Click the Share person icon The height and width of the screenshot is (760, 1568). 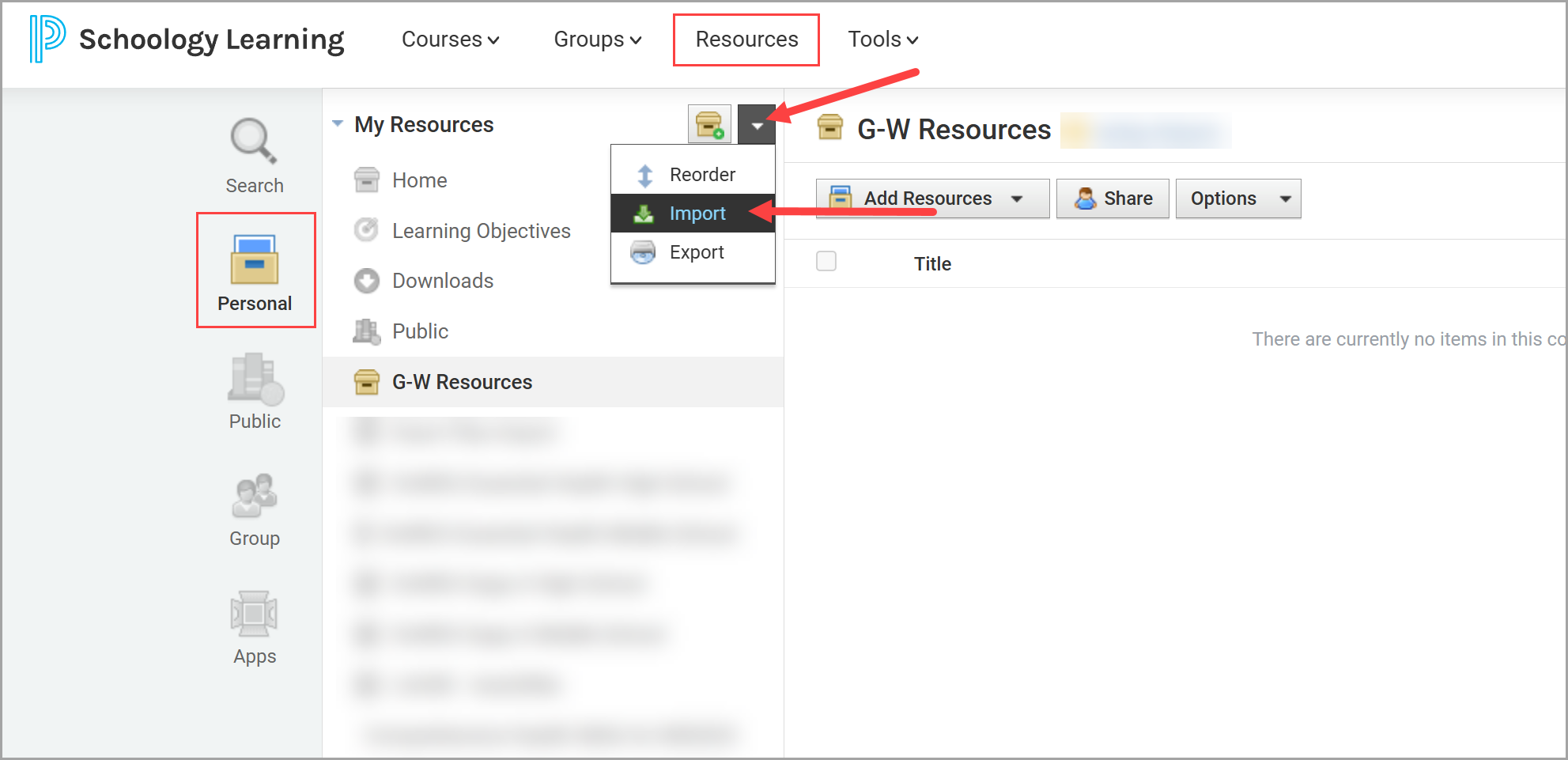pyautogui.click(x=1086, y=198)
